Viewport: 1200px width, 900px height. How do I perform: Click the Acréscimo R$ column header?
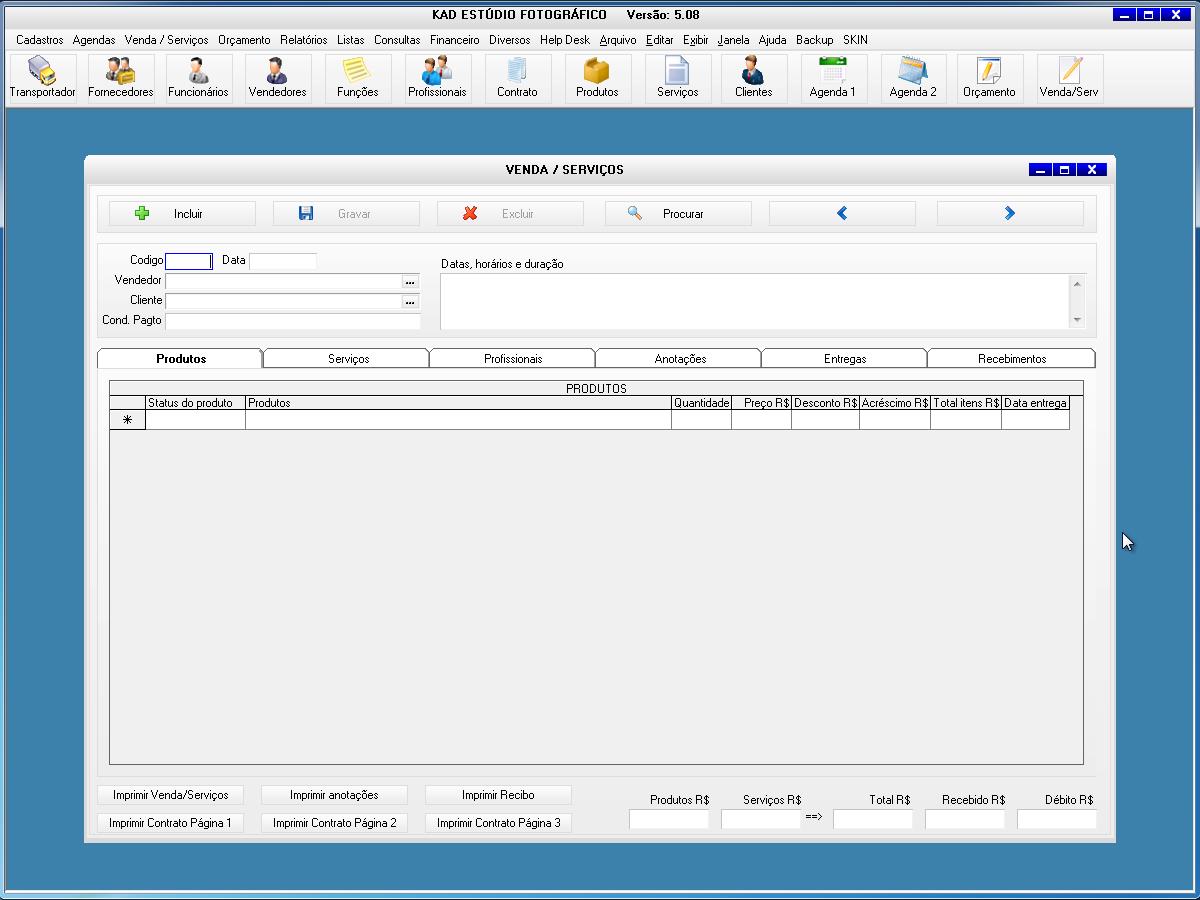pyautogui.click(x=895, y=403)
